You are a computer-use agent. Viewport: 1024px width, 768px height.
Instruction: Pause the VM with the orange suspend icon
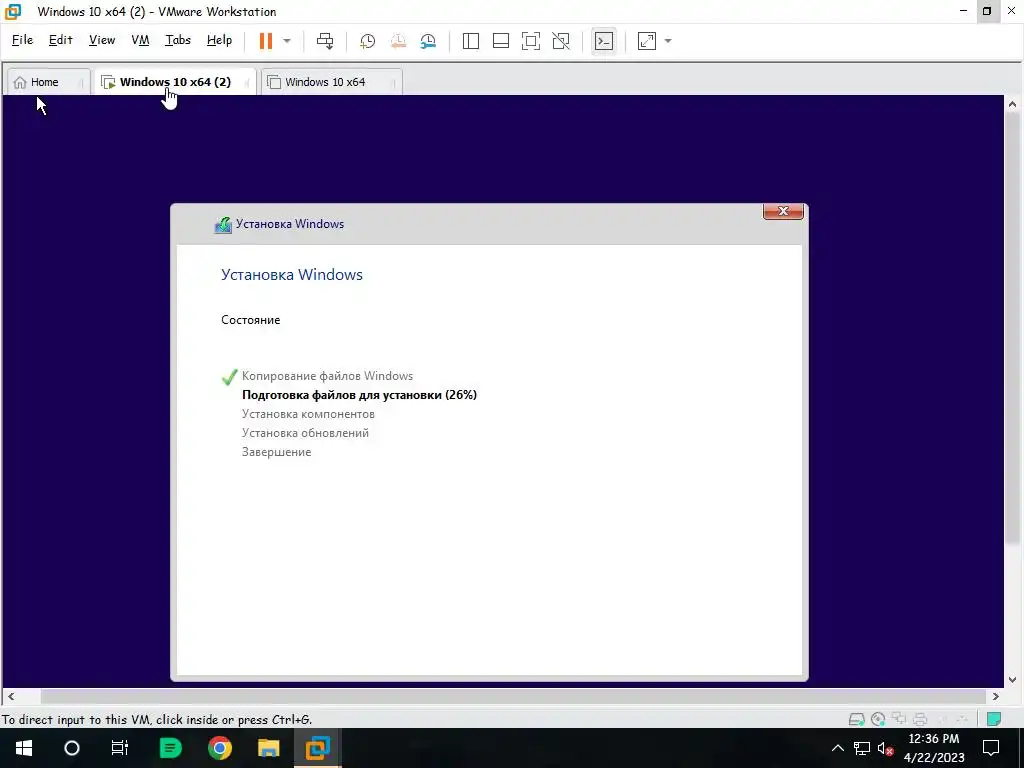point(266,40)
